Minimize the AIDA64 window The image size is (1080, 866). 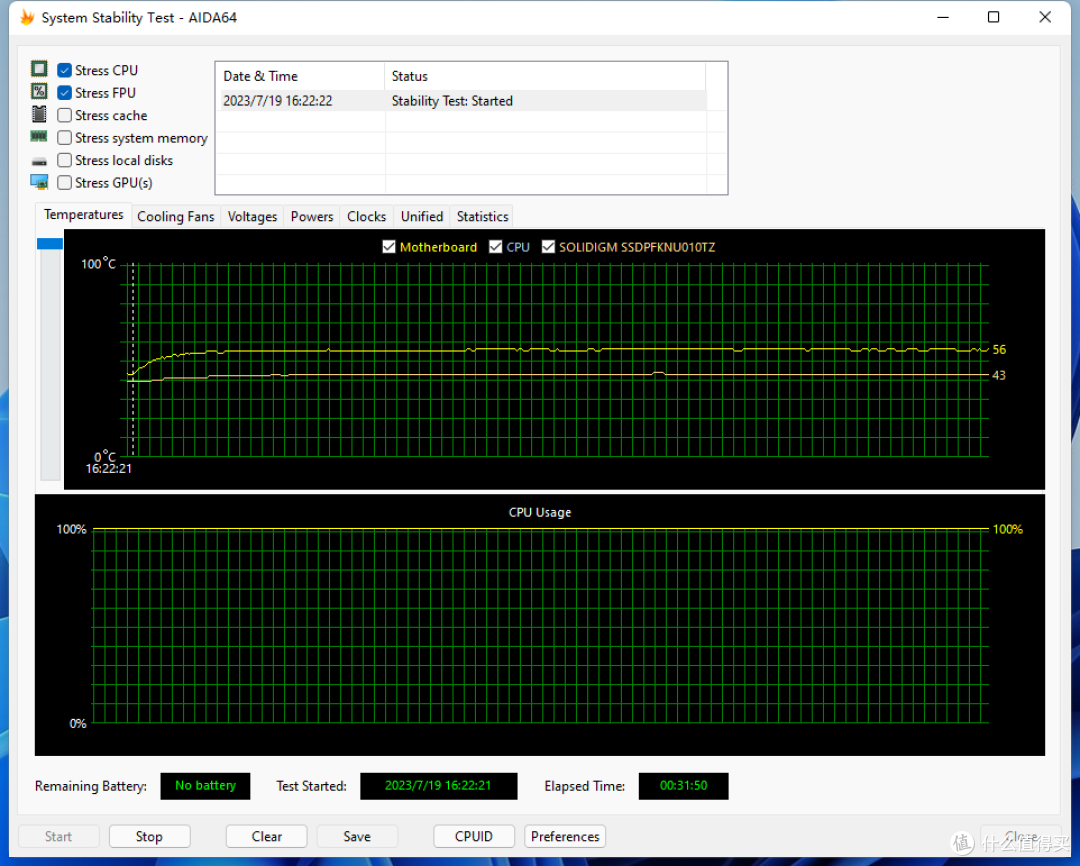943,17
